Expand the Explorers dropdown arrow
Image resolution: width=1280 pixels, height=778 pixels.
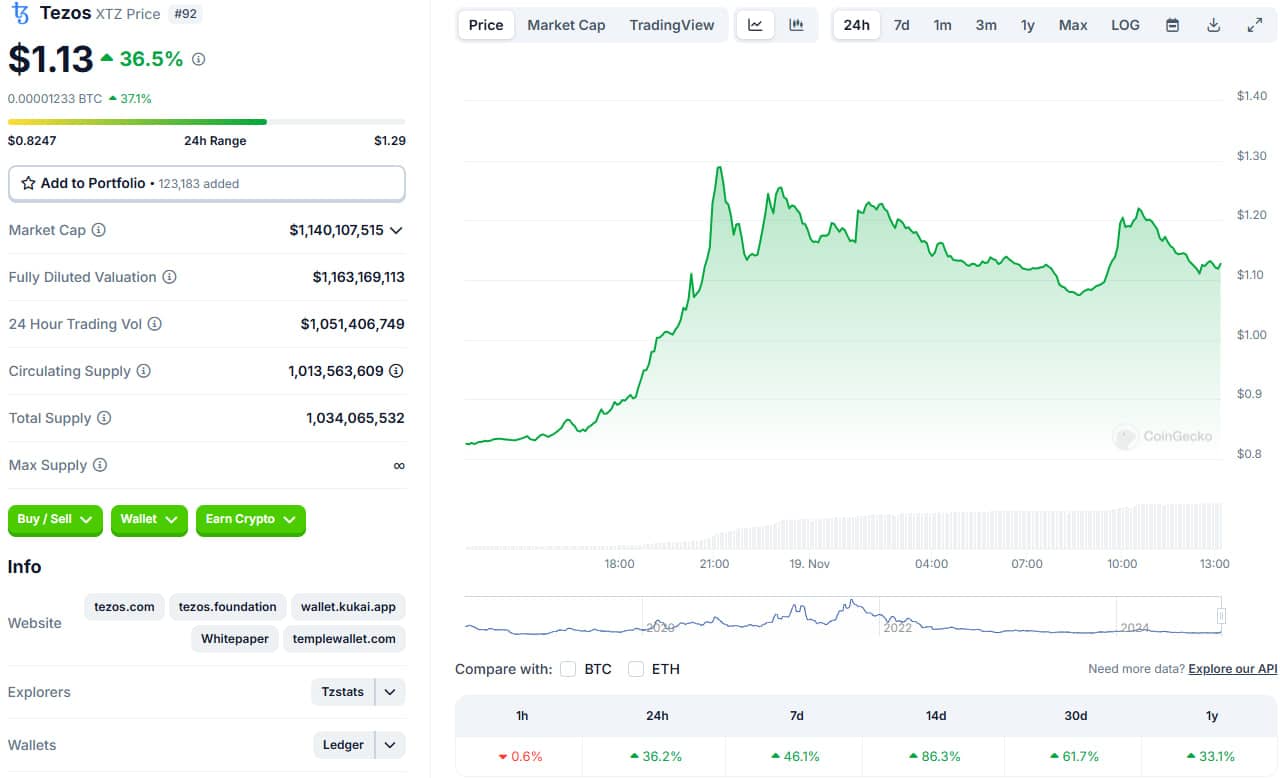pyautogui.click(x=390, y=692)
